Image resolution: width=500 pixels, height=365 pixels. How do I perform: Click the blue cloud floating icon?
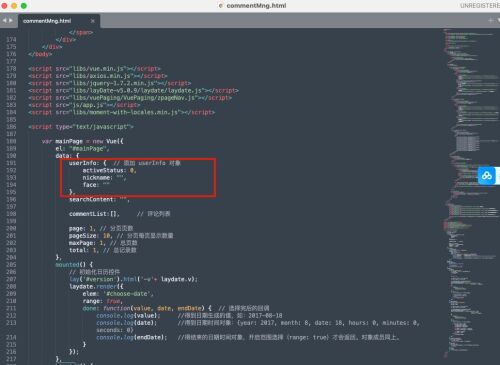click(487, 175)
